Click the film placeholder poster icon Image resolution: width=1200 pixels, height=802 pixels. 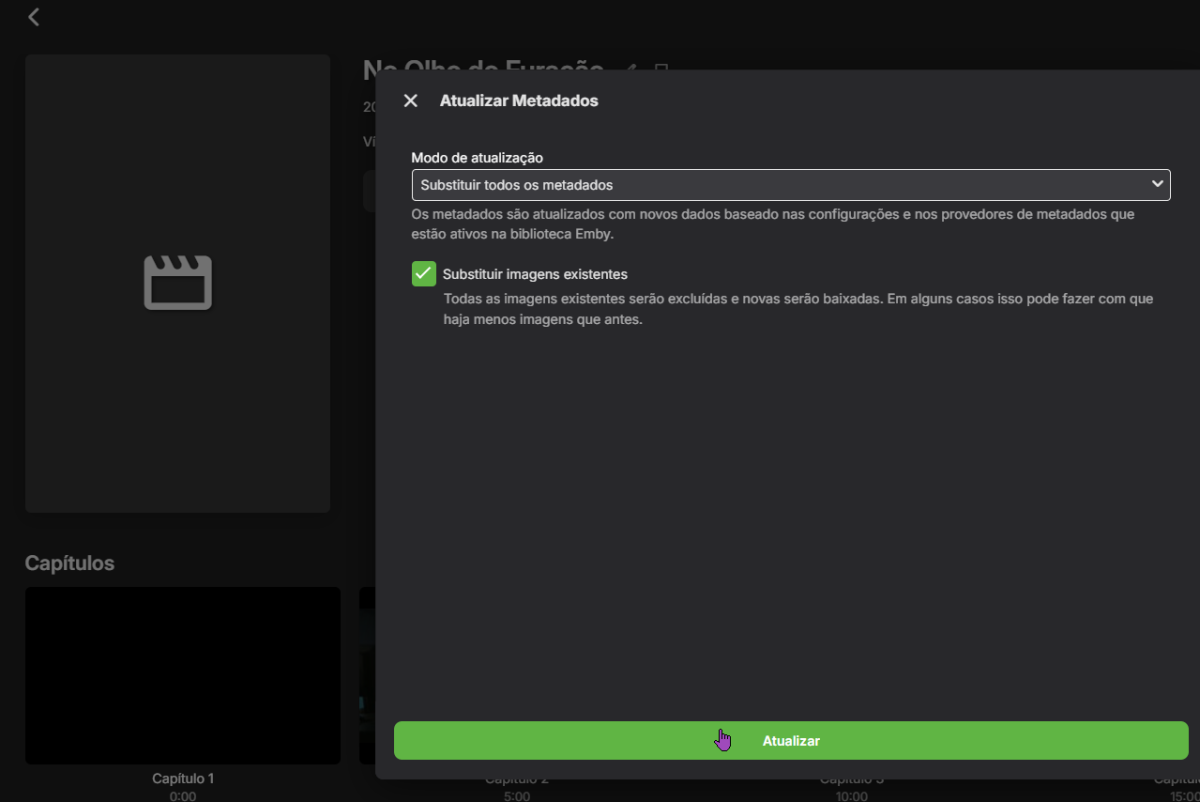point(177,283)
